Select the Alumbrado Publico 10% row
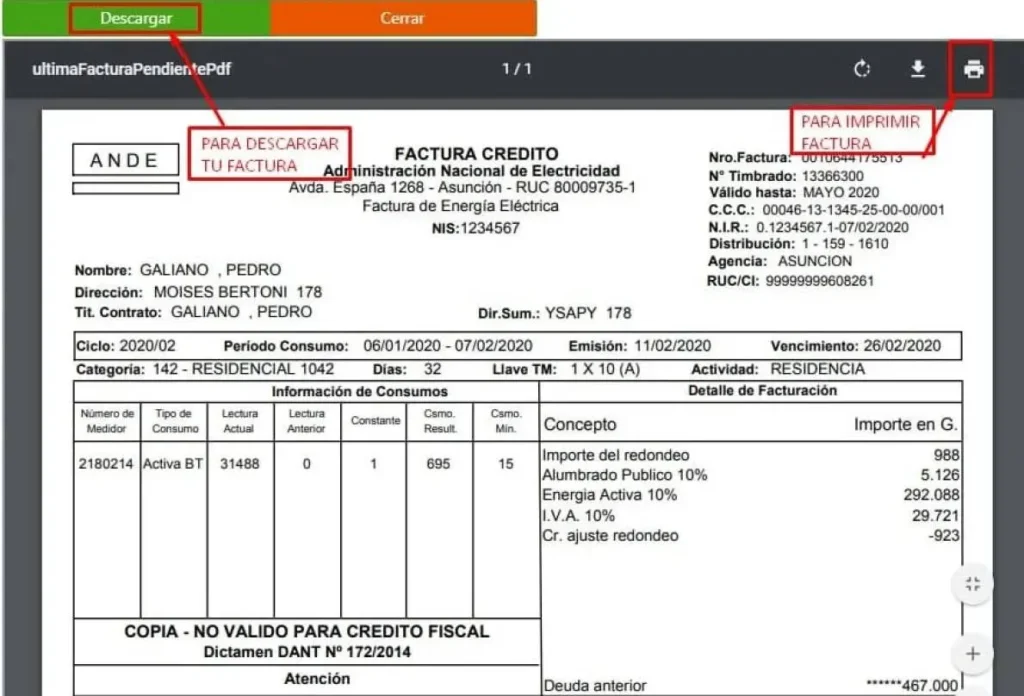 [x=750, y=475]
